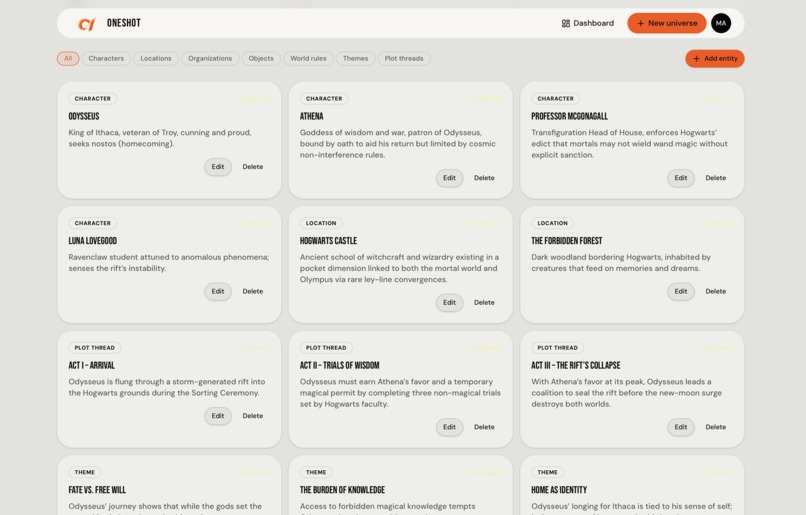Image resolution: width=806 pixels, height=515 pixels.
Task: Click the Location tag on Hogwarts Castle
Action: (x=321, y=223)
